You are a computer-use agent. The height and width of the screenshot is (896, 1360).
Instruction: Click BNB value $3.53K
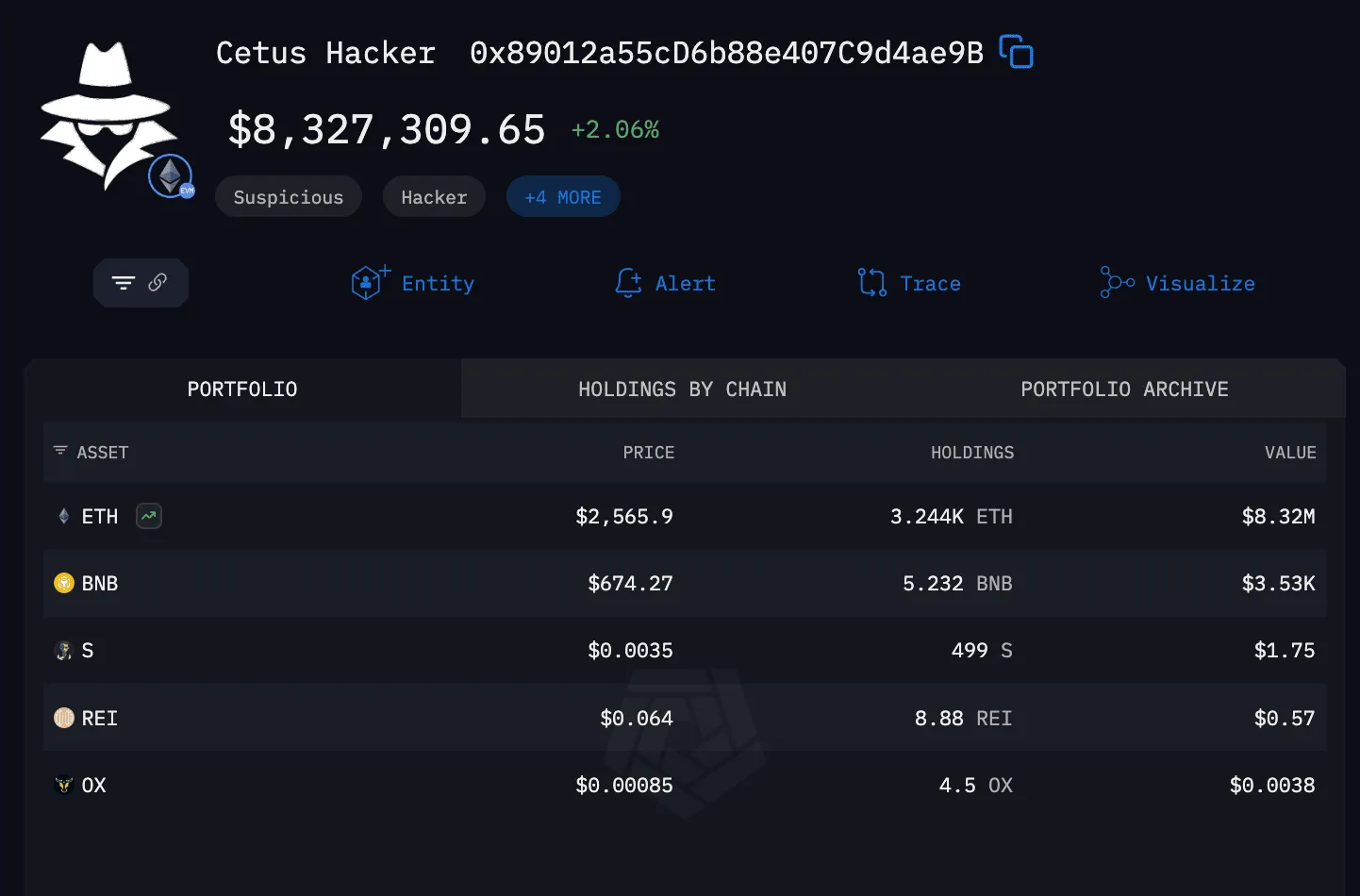(x=1278, y=583)
